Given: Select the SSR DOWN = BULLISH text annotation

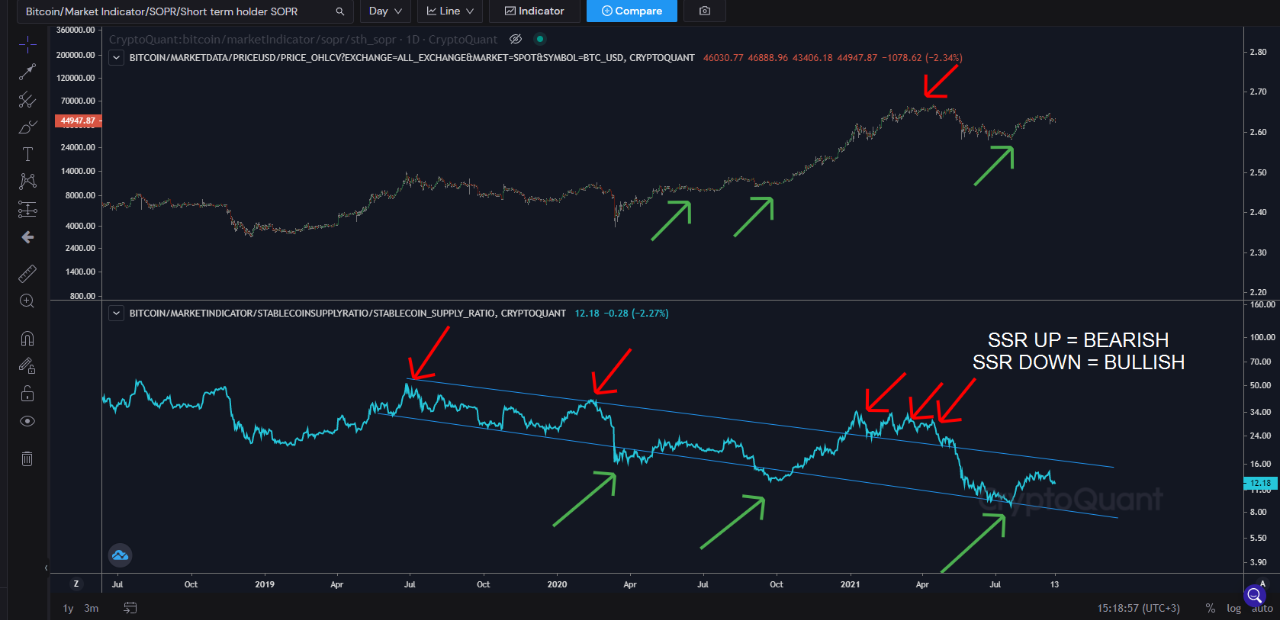Looking at the screenshot, I should coord(1078,362).
